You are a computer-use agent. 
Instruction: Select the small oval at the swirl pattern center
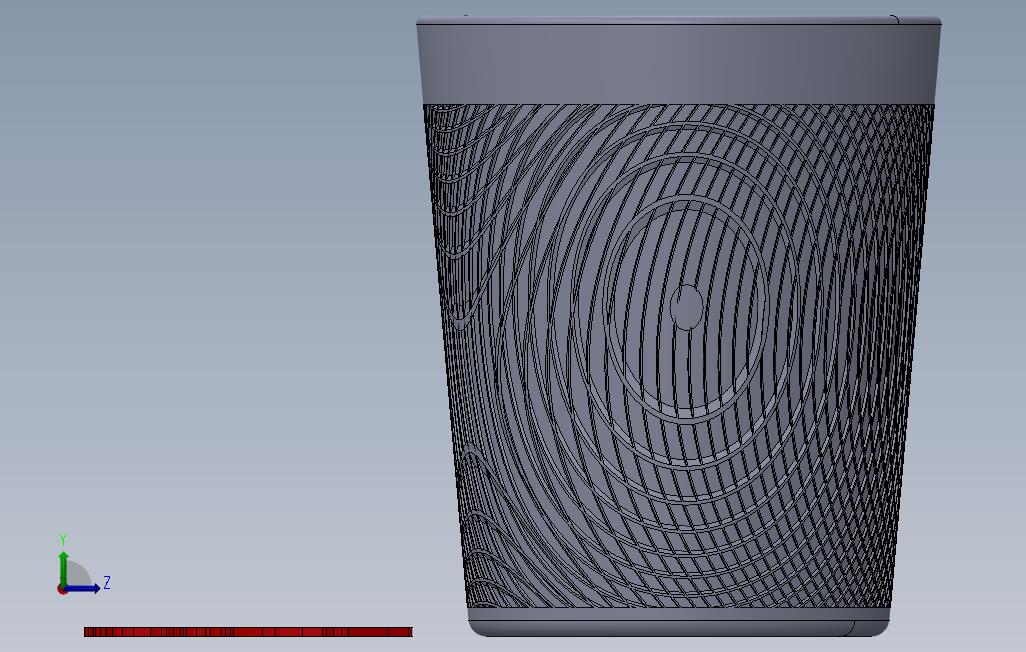click(687, 306)
